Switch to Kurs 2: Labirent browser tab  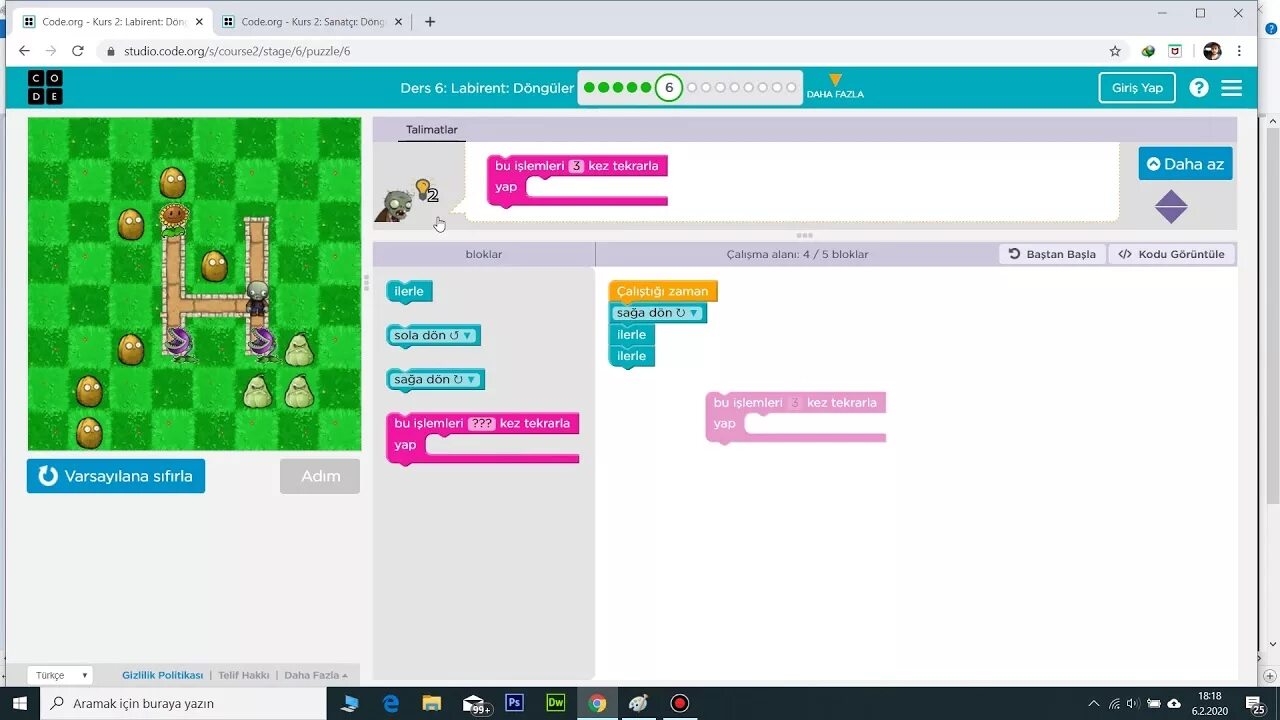click(113, 21)
